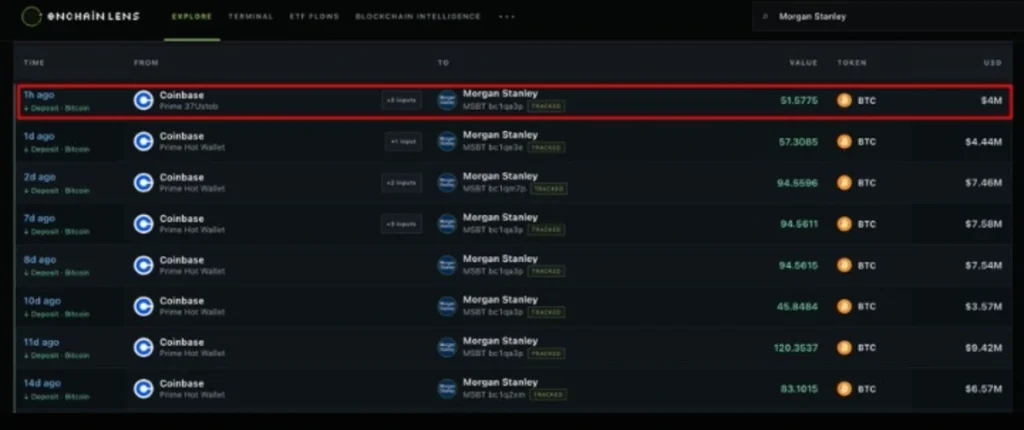This screenshot has width=1024, height=430.
Task: Click Coinbase icon in the 7d ago row
Action: point(143,224)
